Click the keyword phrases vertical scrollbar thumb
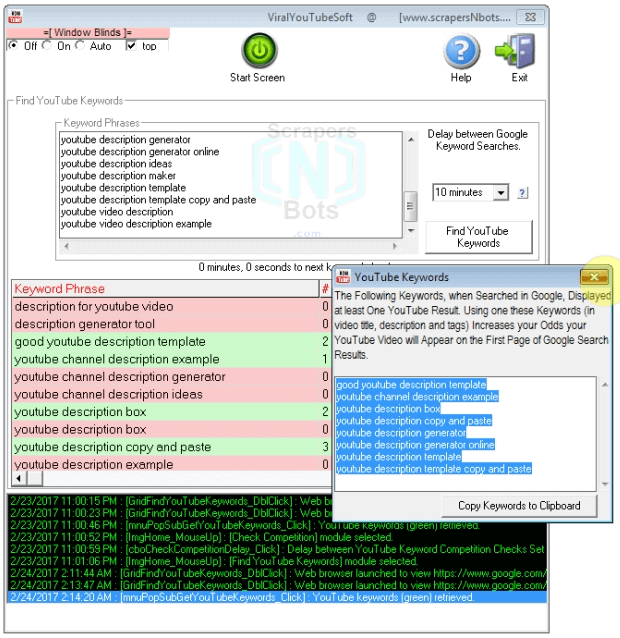This screenshot has height=638, width=620. click(x=410, y=206)
